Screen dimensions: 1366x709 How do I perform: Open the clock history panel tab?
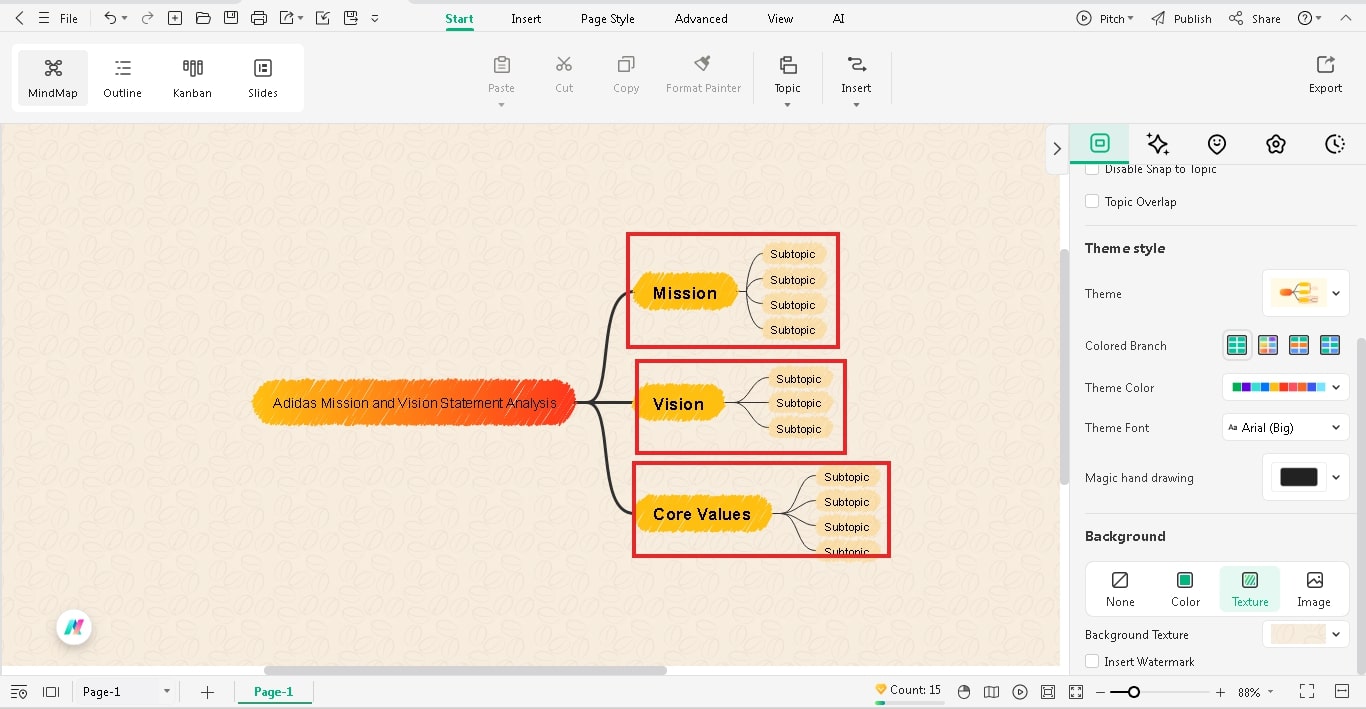click(1335, 144)
